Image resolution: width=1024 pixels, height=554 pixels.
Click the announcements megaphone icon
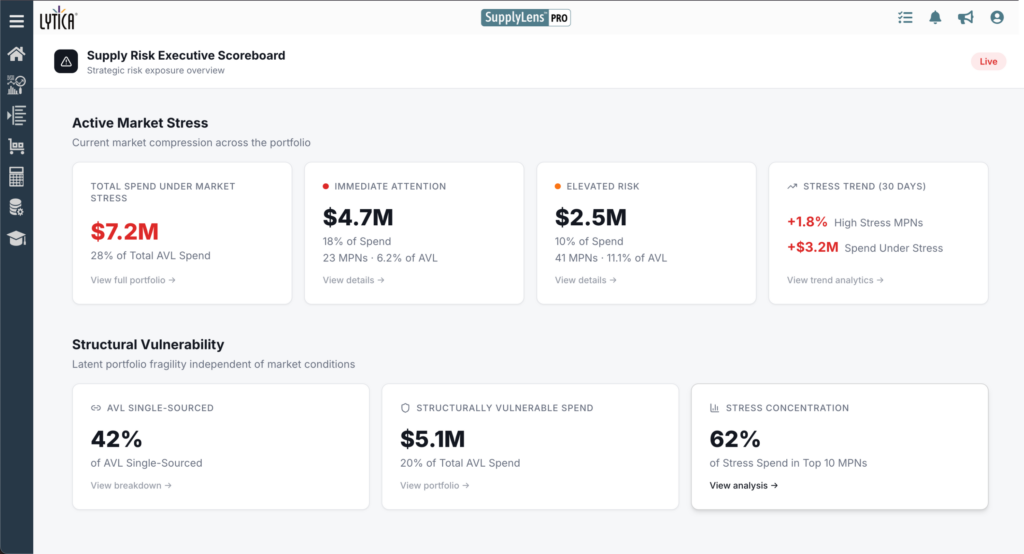point(965,18)
